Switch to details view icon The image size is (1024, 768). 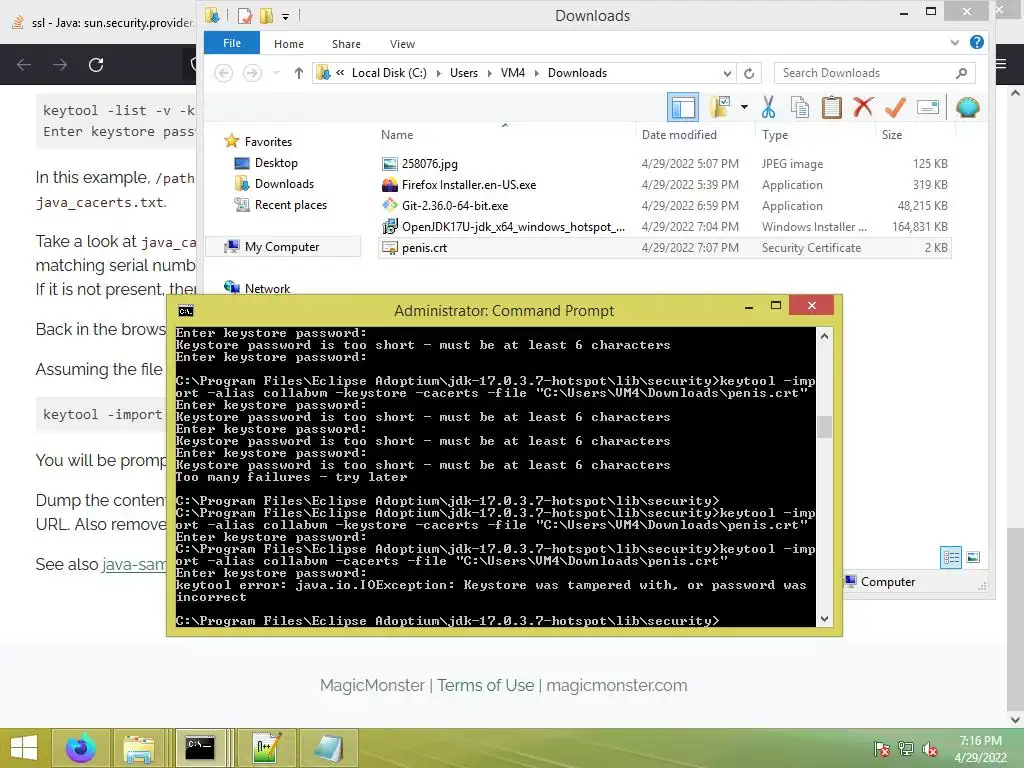pos(951,557)
